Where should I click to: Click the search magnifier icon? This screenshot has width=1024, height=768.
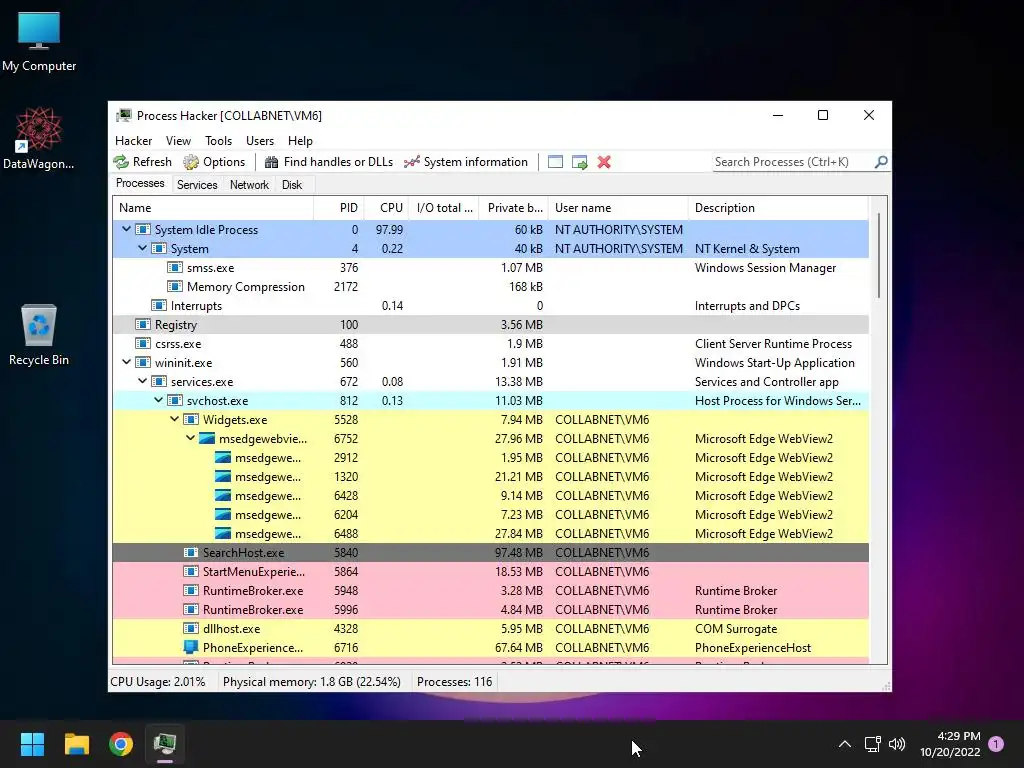coord(881,161)
